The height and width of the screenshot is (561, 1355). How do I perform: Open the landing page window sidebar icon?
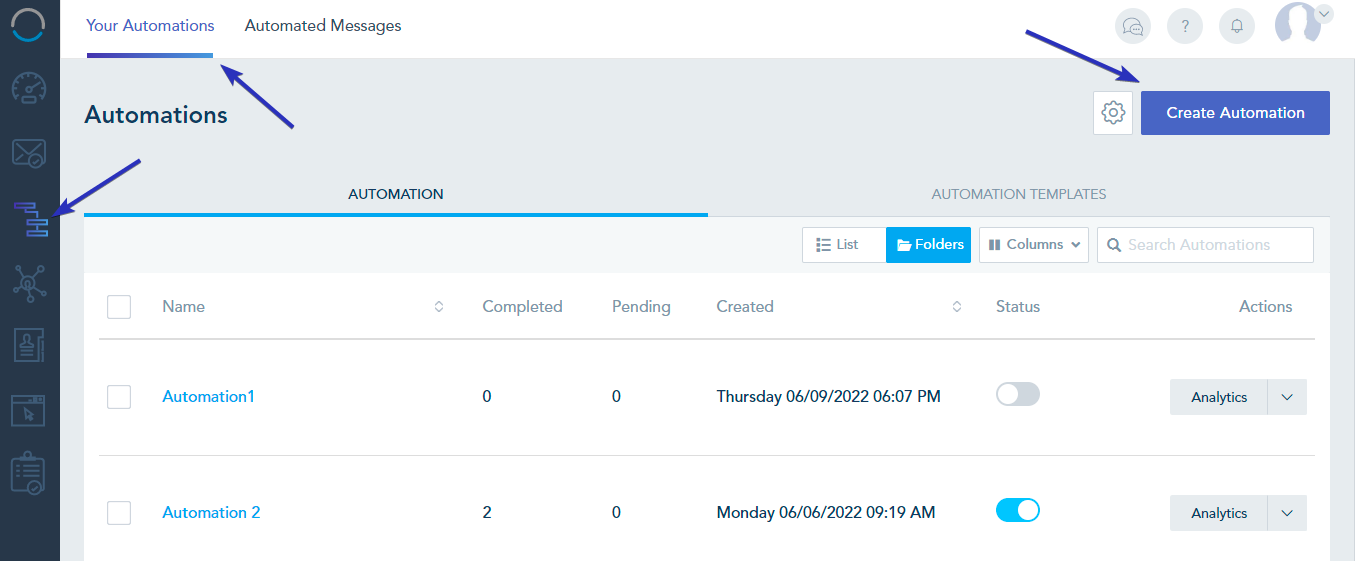[29, 409]
